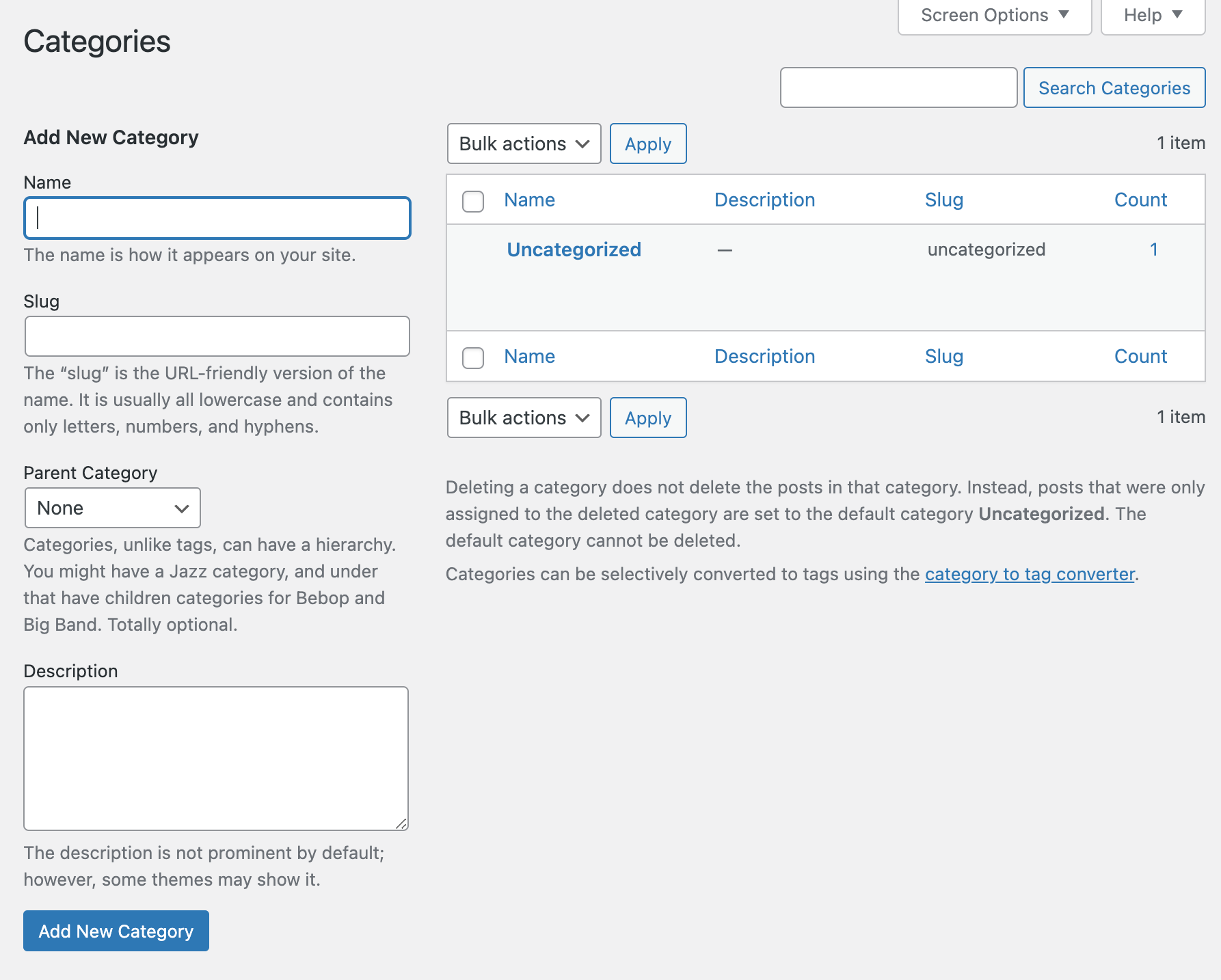
Task: Sort by Count in the table header
Action: tap(1140, 200)
